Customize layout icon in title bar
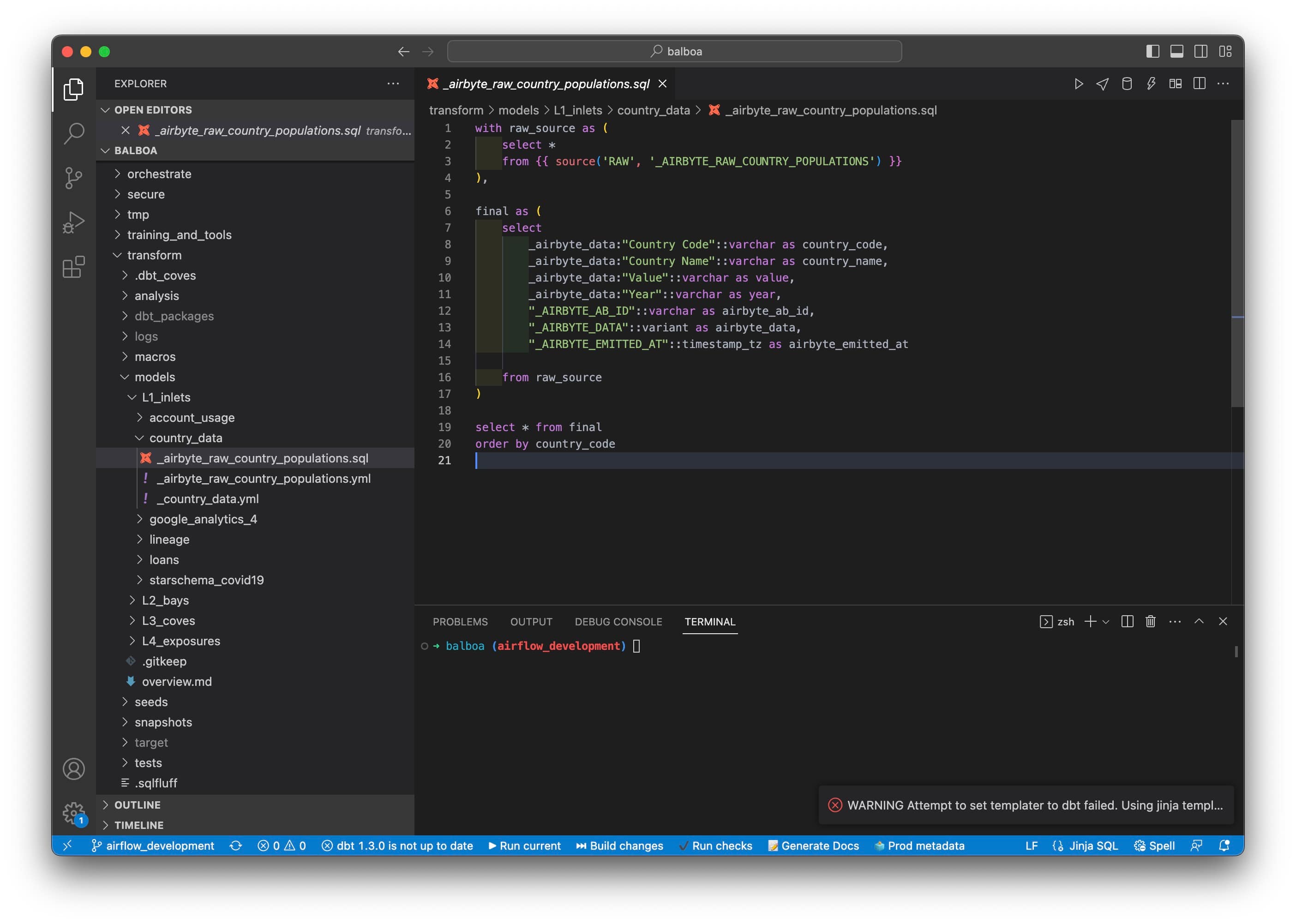This screenshot has width=1296, height=924. (x=1225, y=52)
